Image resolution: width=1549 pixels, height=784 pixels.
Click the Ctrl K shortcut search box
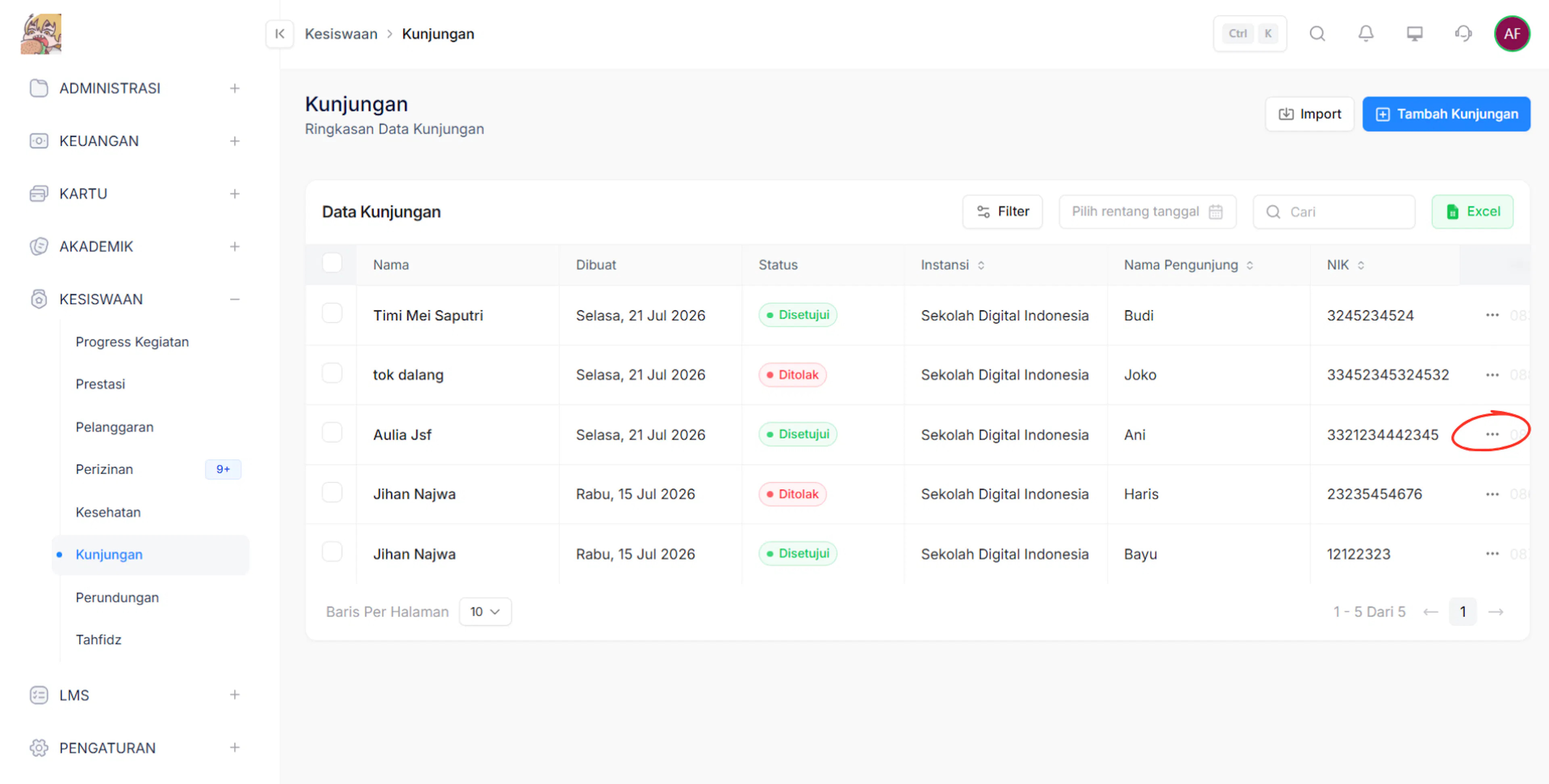(x=1250, y=33)
